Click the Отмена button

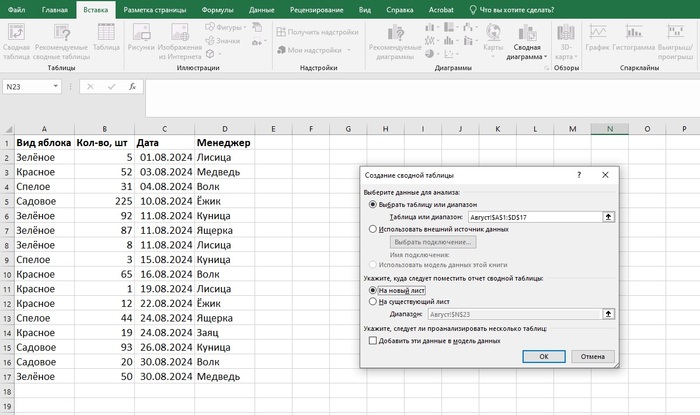point(593,355)
